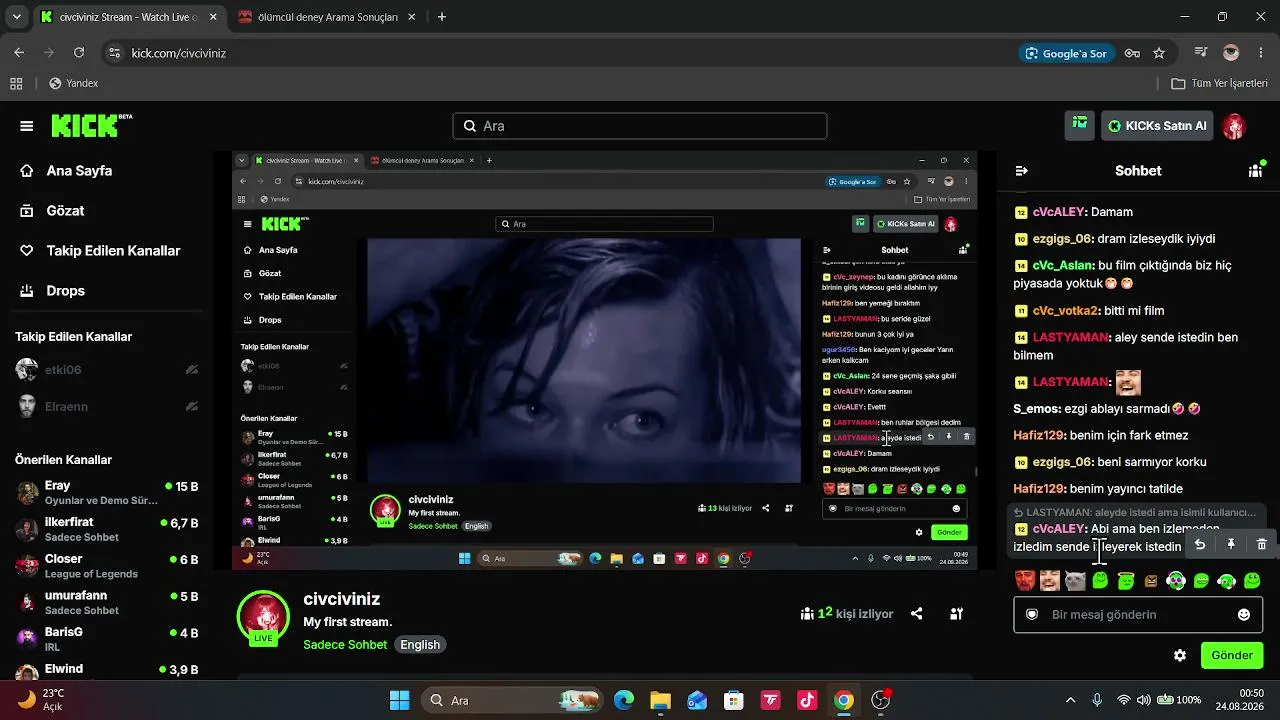Open TikTok from the taskbar
Screen dimensions: 1280x720
[807, 700]
